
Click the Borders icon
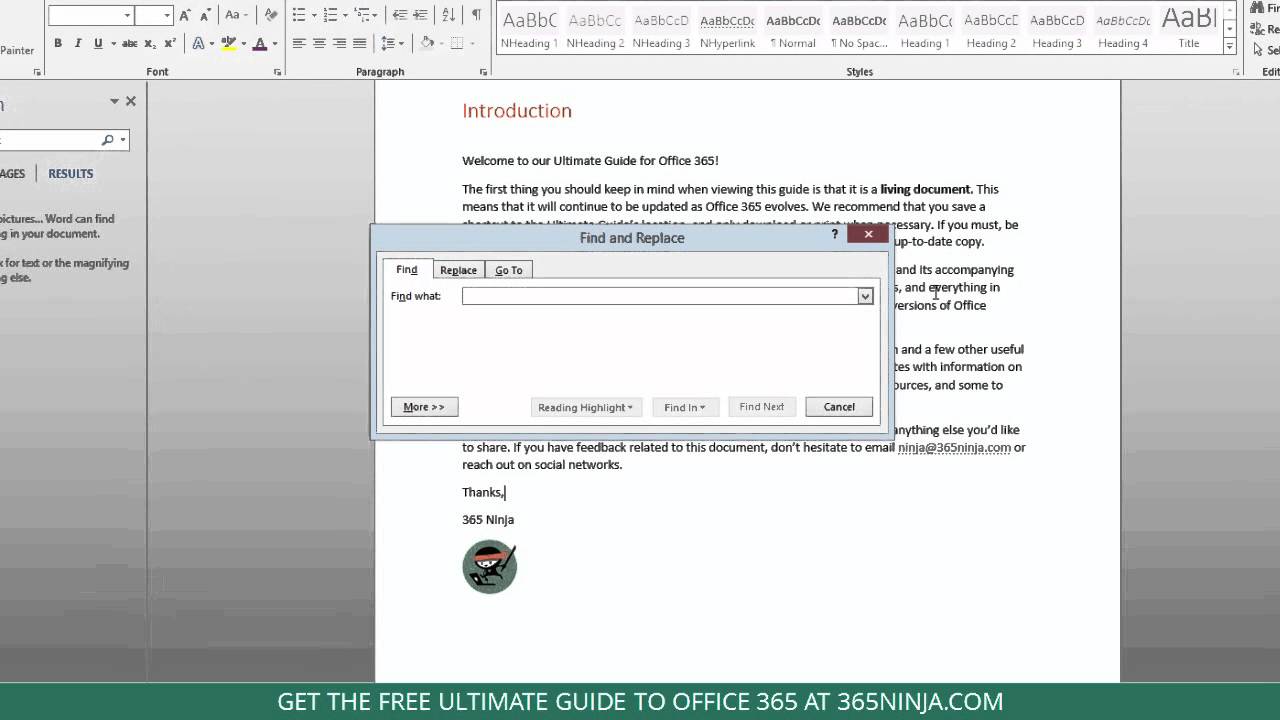click(x=457, y=43)
